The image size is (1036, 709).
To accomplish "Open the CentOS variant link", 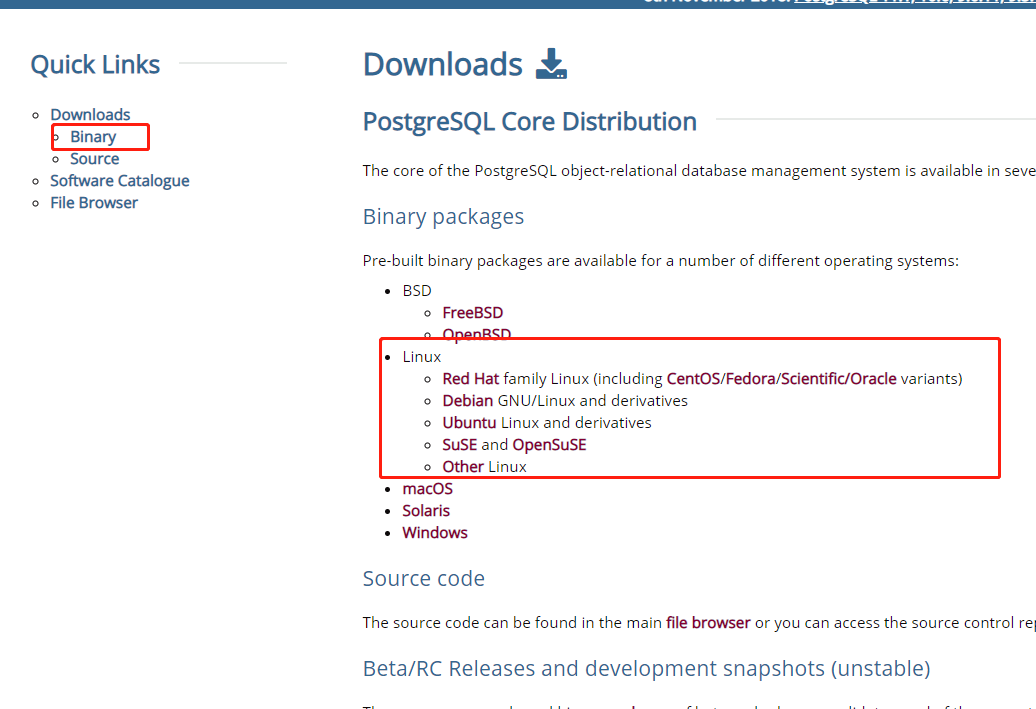I will tap(693, 379).
